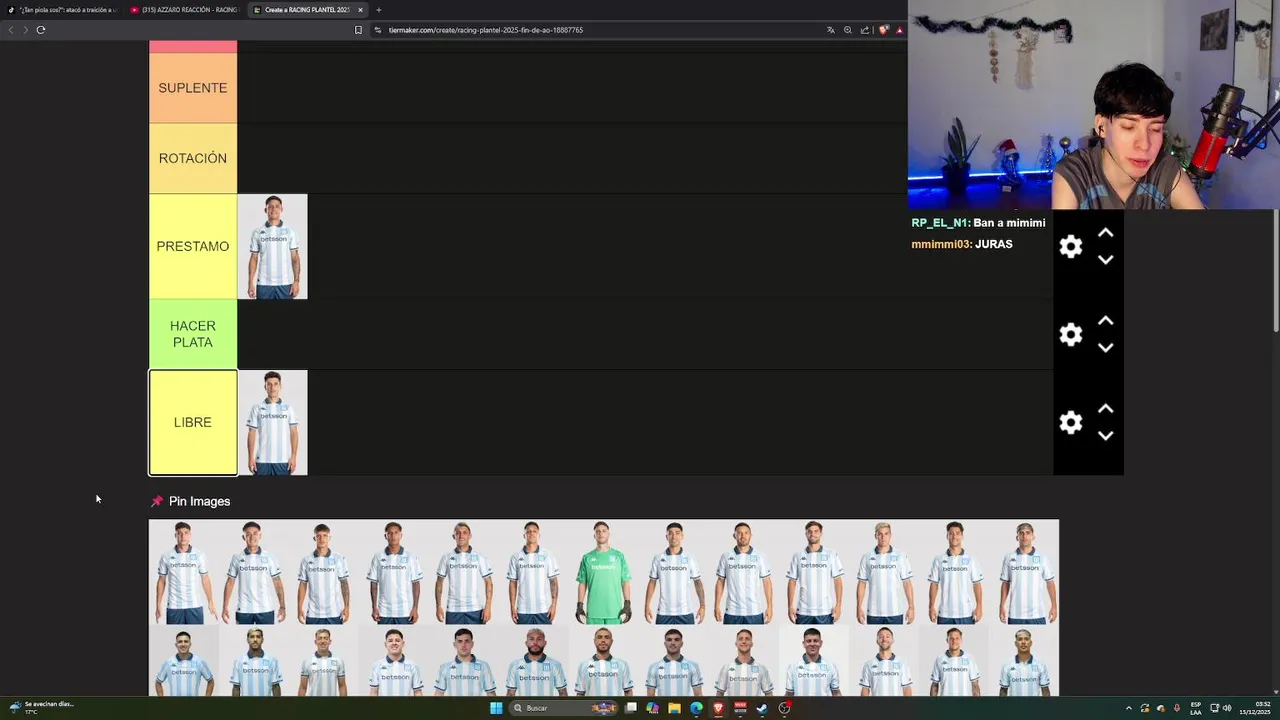Bookmark this page with the bookmark icon
The width and height of the screenshot is (1280, 720).
tap(358, 30)
